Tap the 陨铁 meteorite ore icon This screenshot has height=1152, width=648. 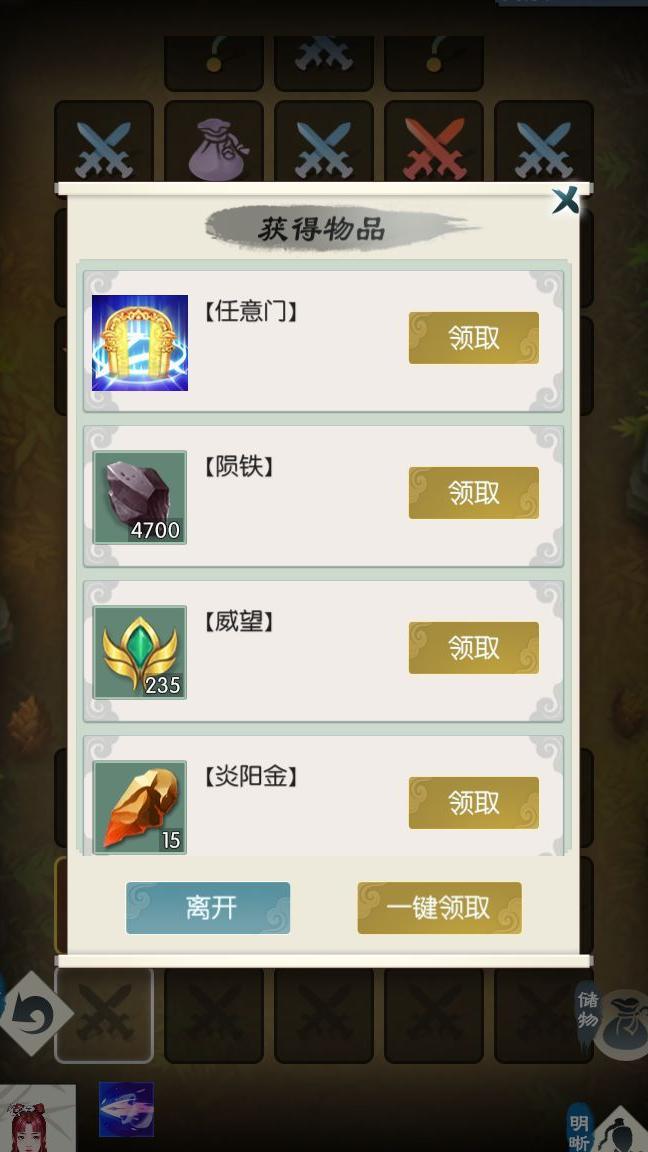click(x=140, y=497)
